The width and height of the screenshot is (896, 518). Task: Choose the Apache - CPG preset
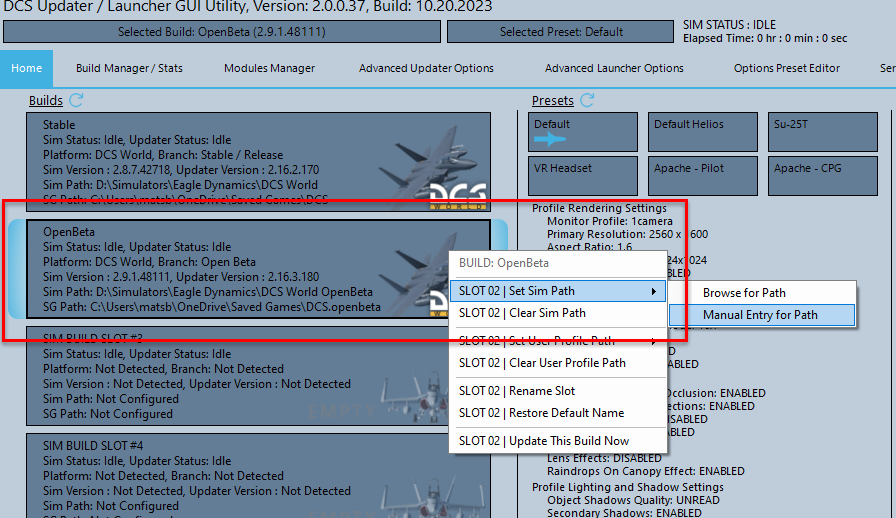click(x=823, y=176)
